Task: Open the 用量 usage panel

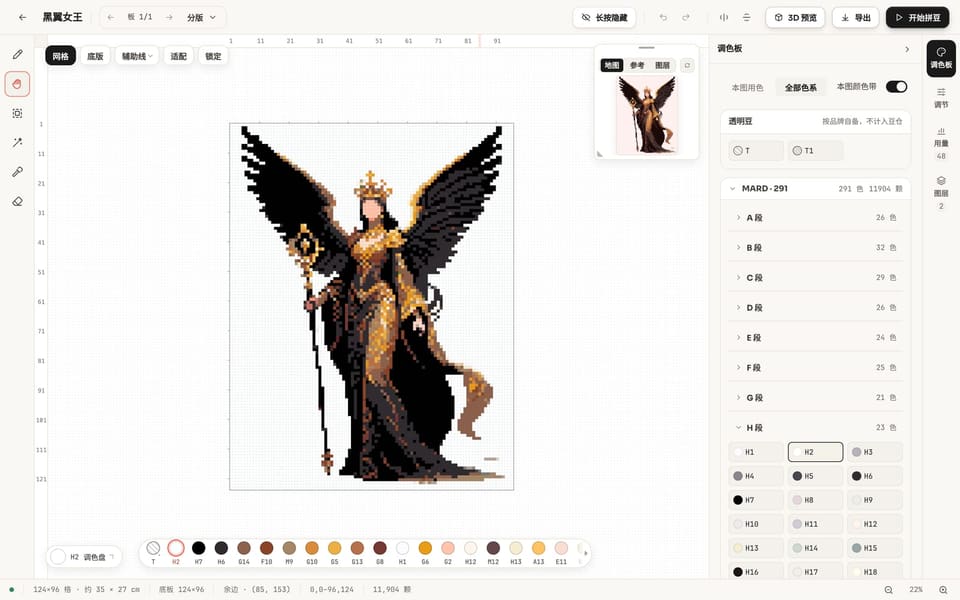Action: [x=941, y=143]
